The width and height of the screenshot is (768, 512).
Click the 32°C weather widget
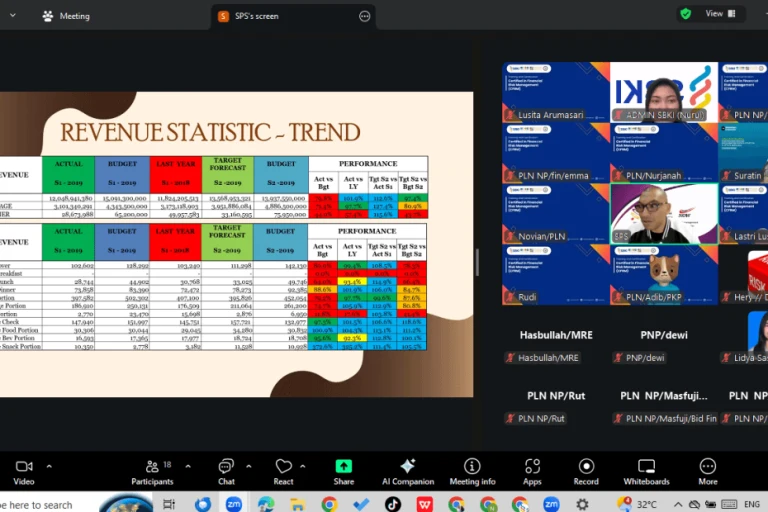pos(639,504)
